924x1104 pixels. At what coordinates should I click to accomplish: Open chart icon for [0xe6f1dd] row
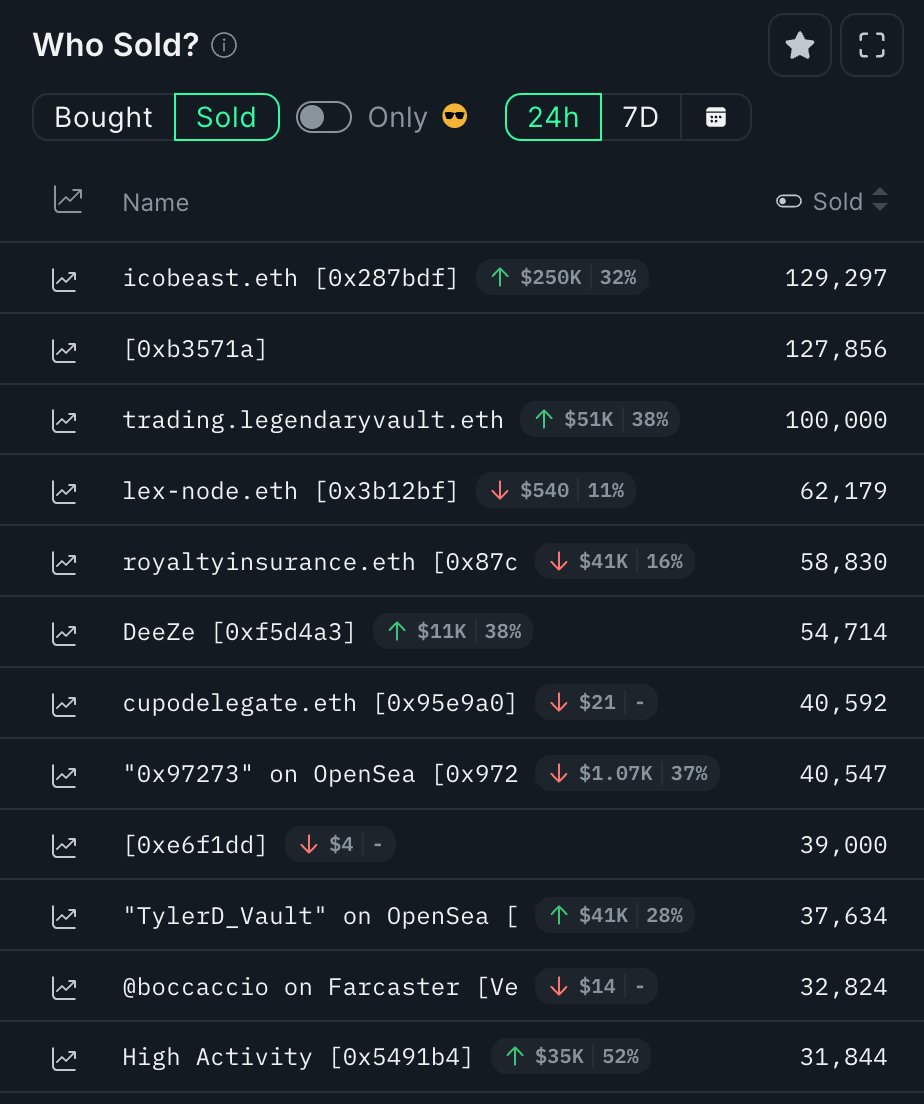click(64, 846)
